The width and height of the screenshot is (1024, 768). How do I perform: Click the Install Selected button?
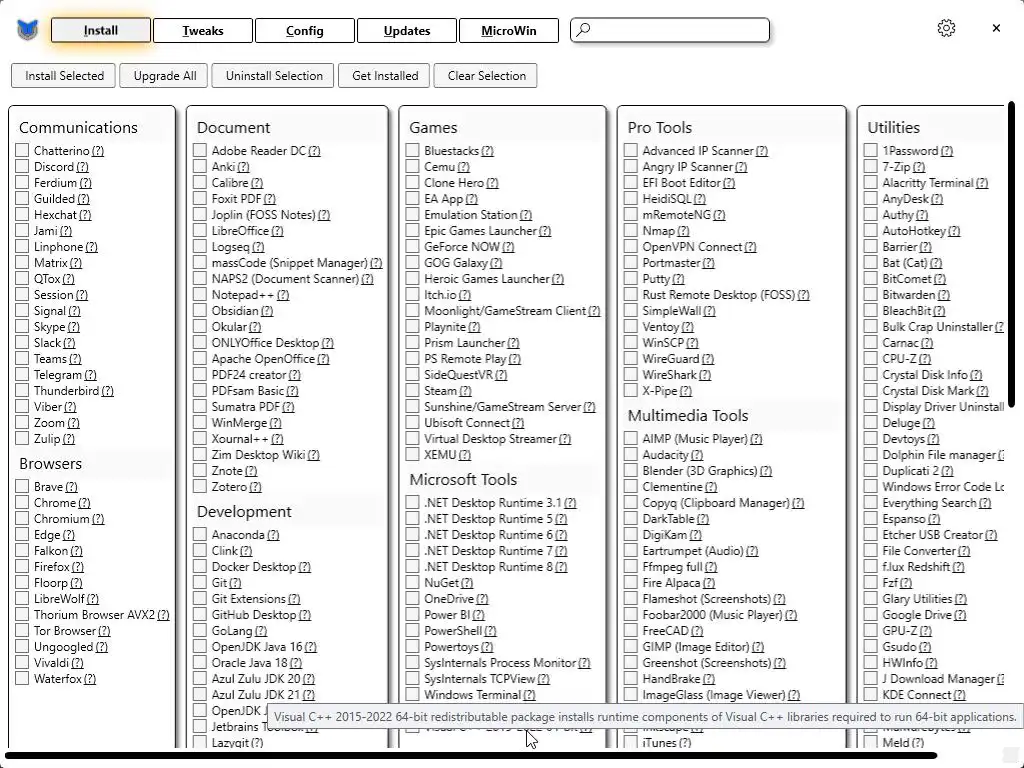[x=64, y=76]
